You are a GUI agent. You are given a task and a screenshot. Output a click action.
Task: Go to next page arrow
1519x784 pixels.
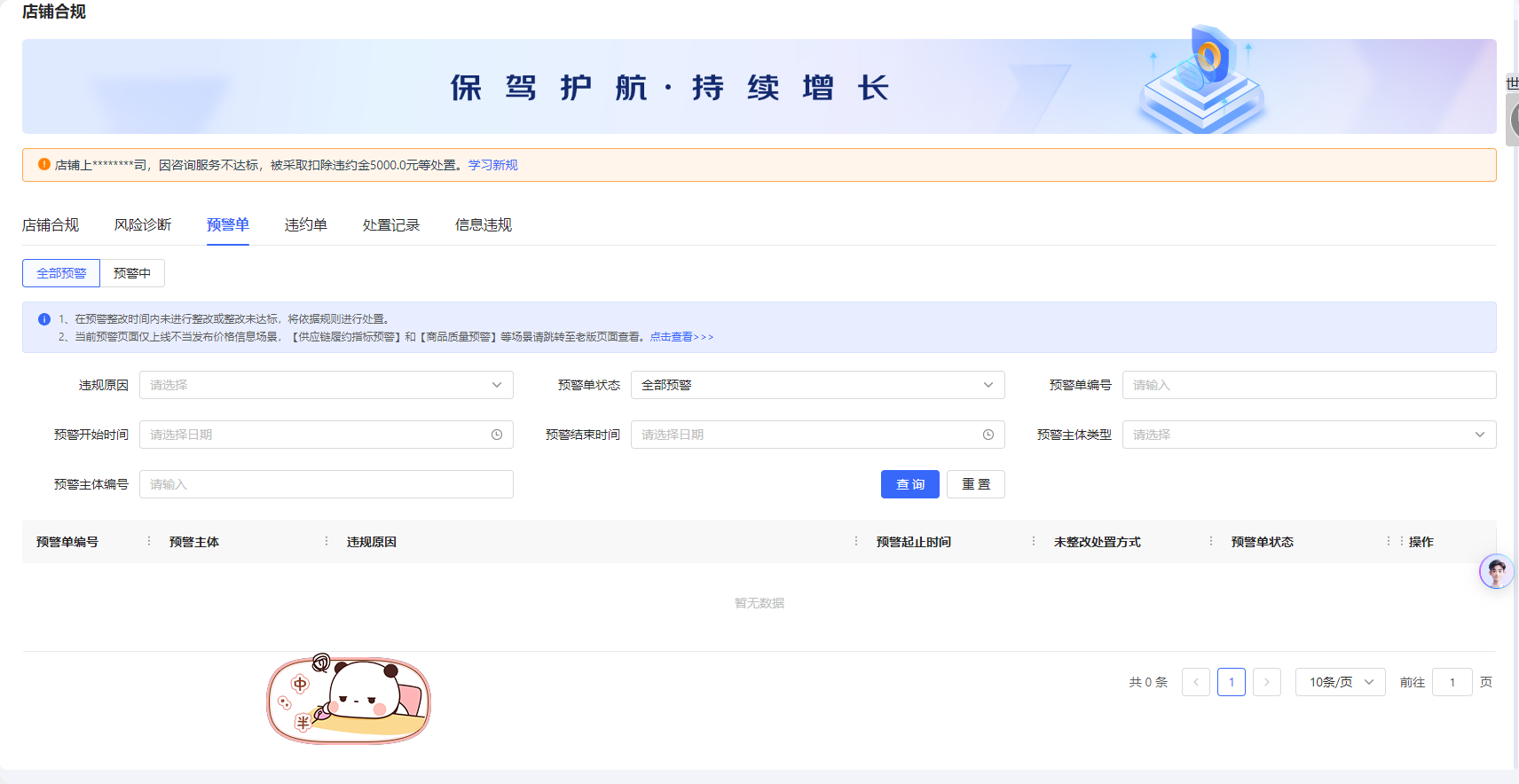click(x=1266, y=682)
